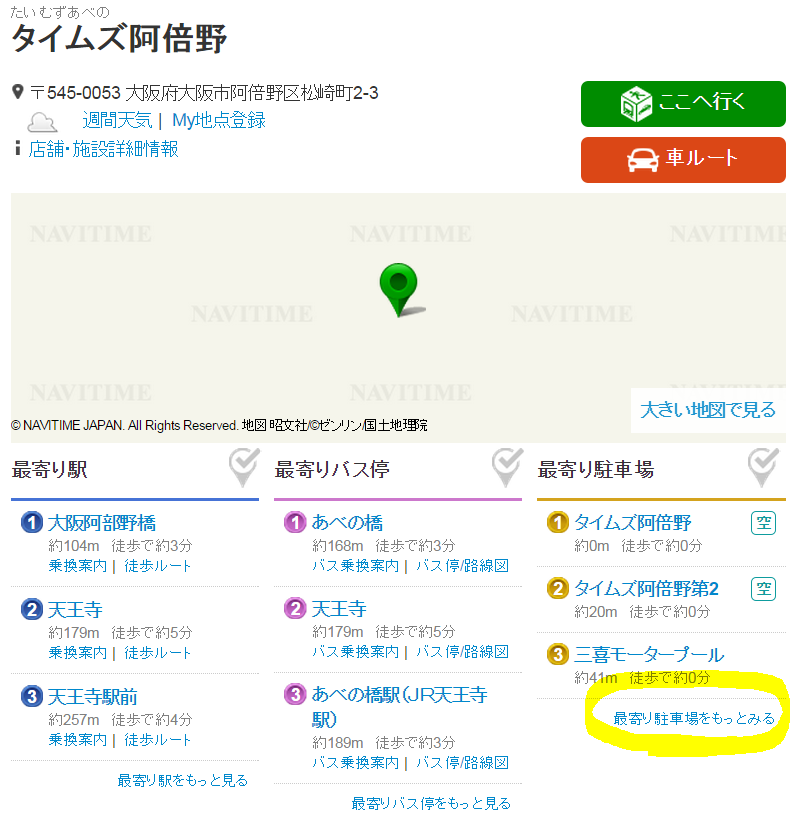Click 乗換案内 under 天王寺駅前

tap(77, 739)
